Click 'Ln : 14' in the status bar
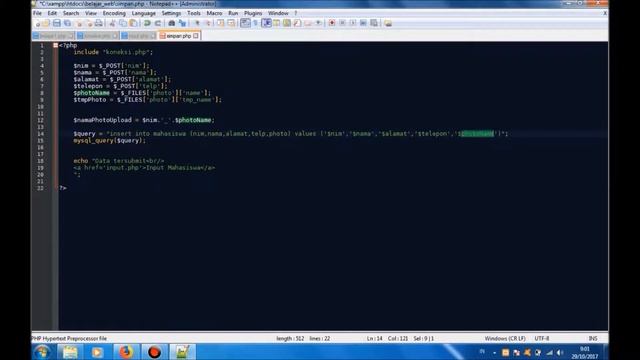The width and height of the screenshot is (640, 360). [x=374, y=338]
